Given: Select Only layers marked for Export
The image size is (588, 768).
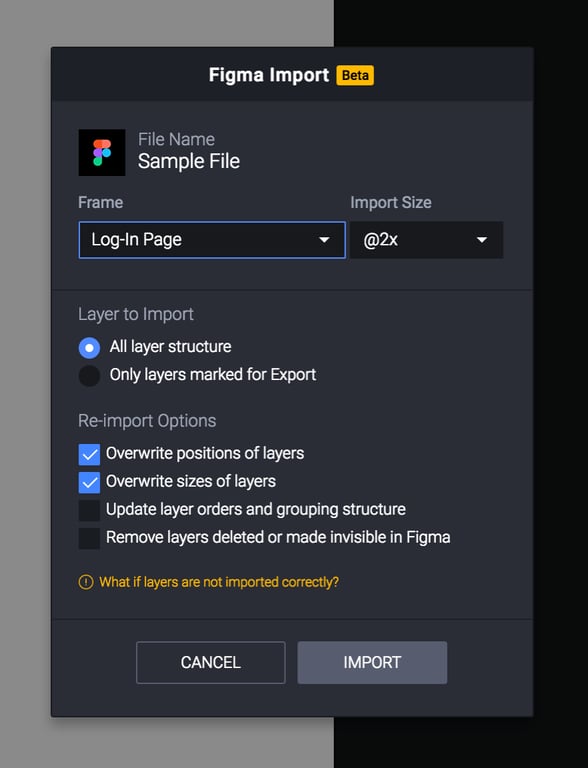Looking at the screenshot, I should pos(89,376).
